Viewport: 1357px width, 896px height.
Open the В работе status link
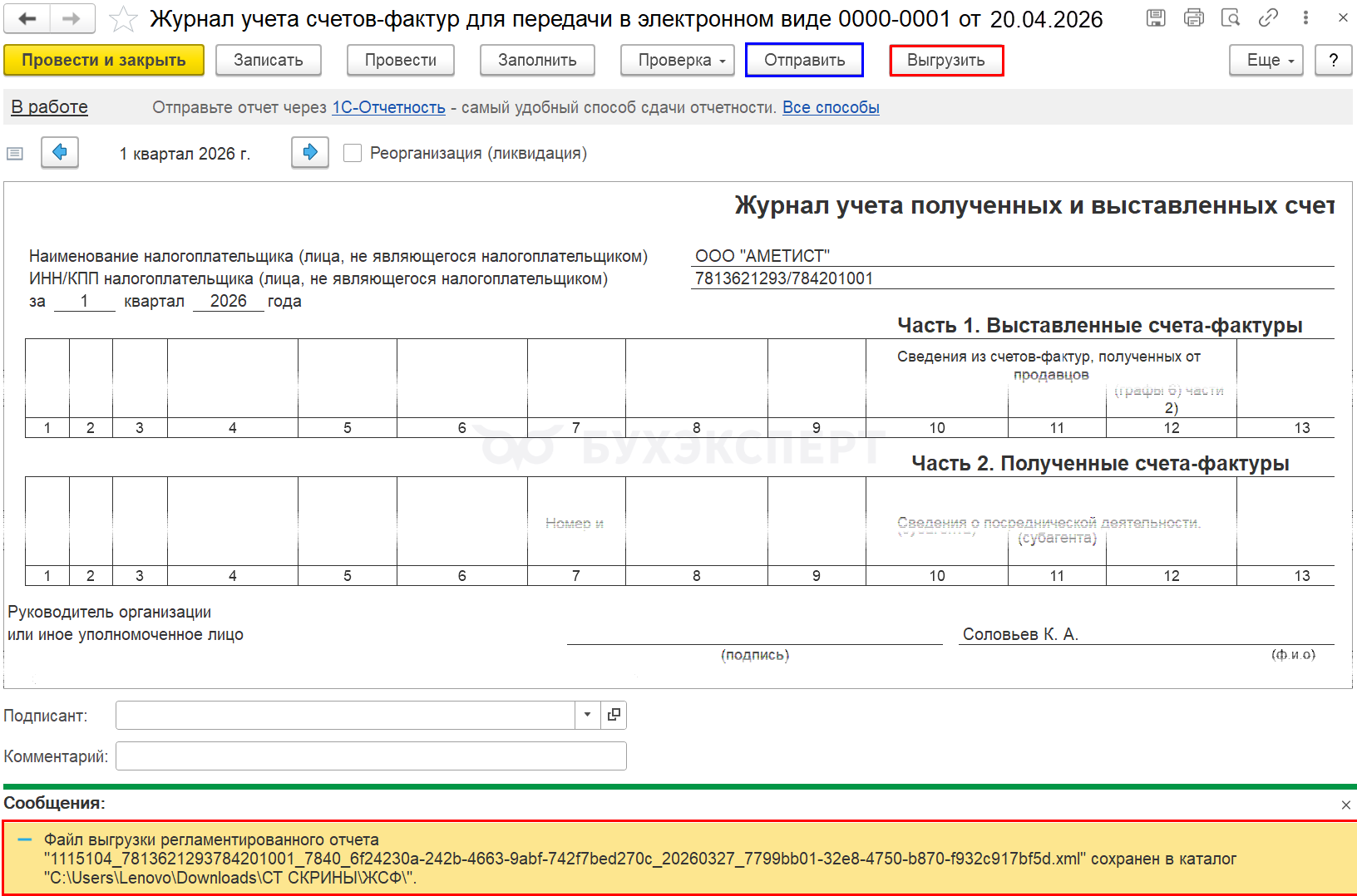pyautogui.click(x=49, y=107)
